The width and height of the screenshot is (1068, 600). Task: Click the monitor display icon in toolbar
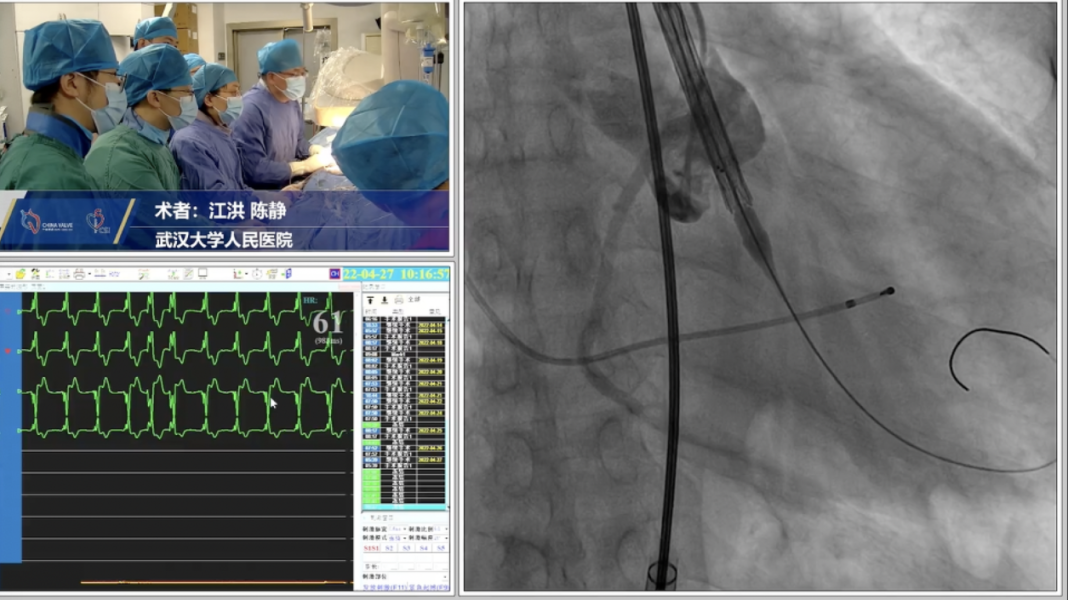pos(203,274)
